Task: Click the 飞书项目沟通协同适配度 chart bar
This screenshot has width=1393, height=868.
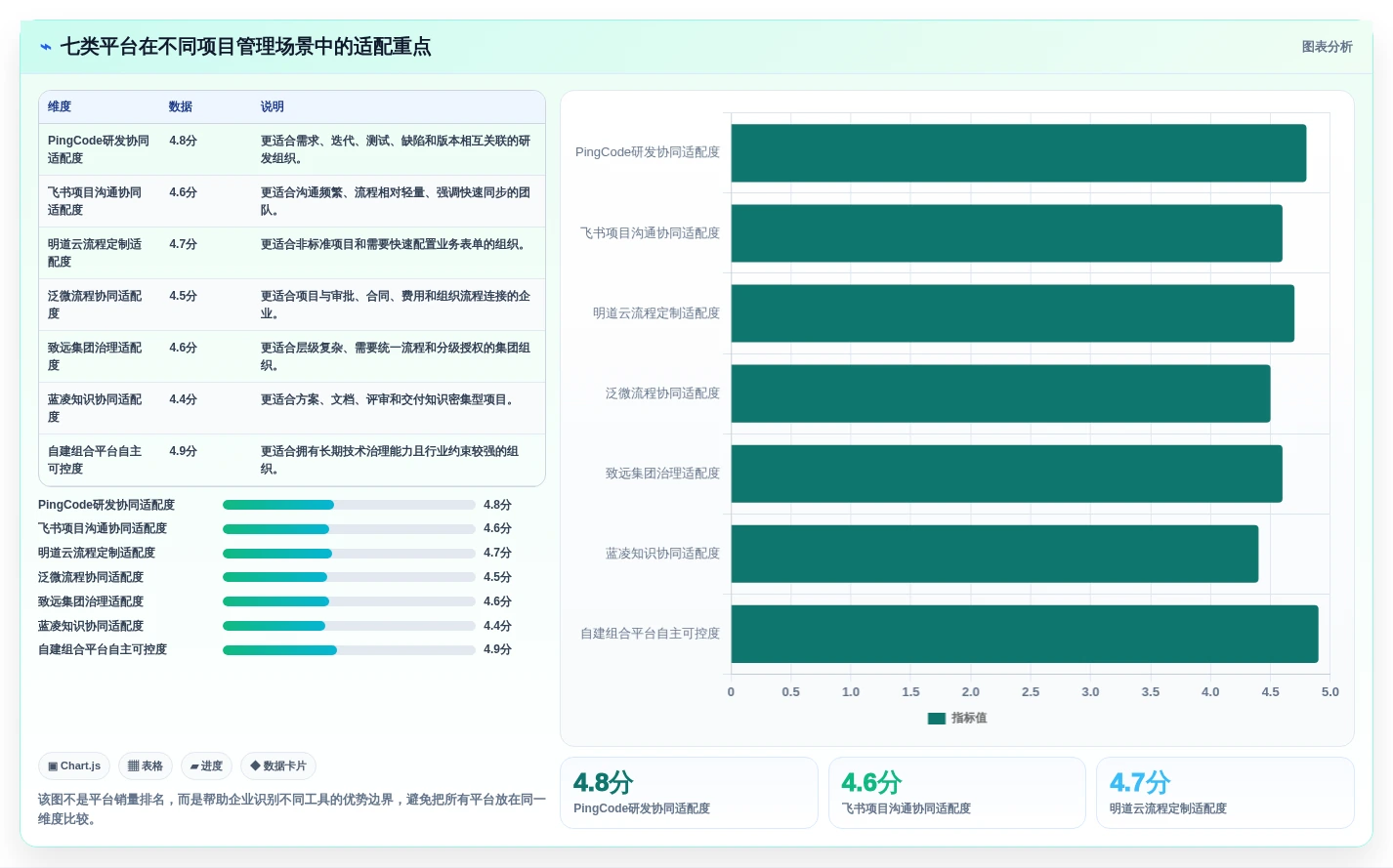Action: click(1006, 233)
